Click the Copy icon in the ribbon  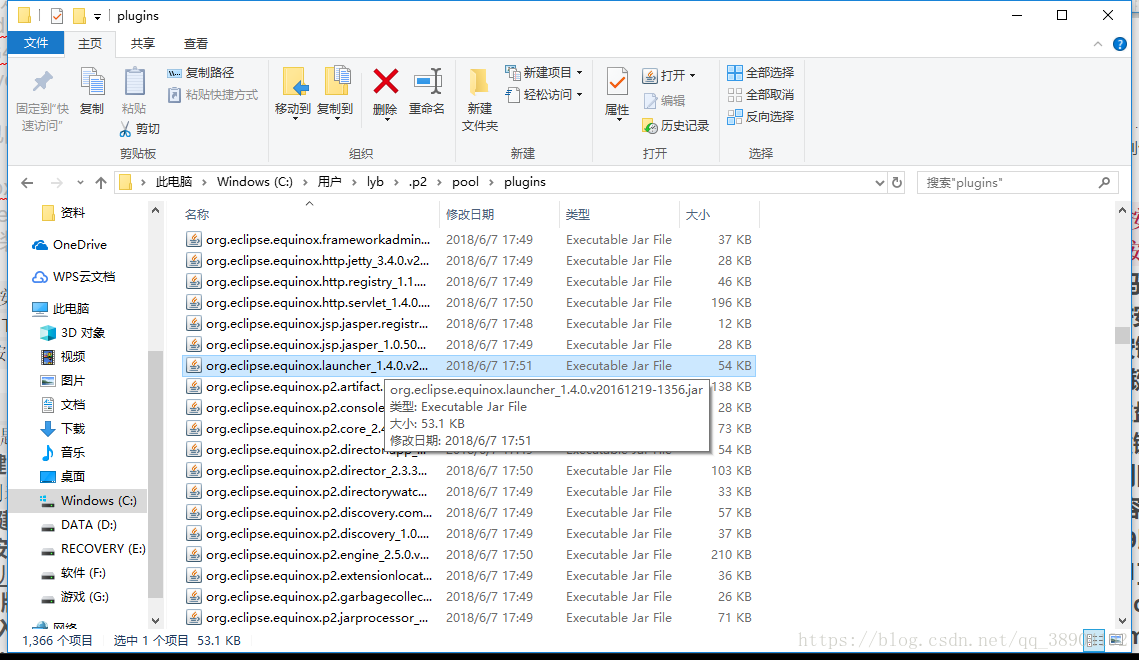coord(92,81)
